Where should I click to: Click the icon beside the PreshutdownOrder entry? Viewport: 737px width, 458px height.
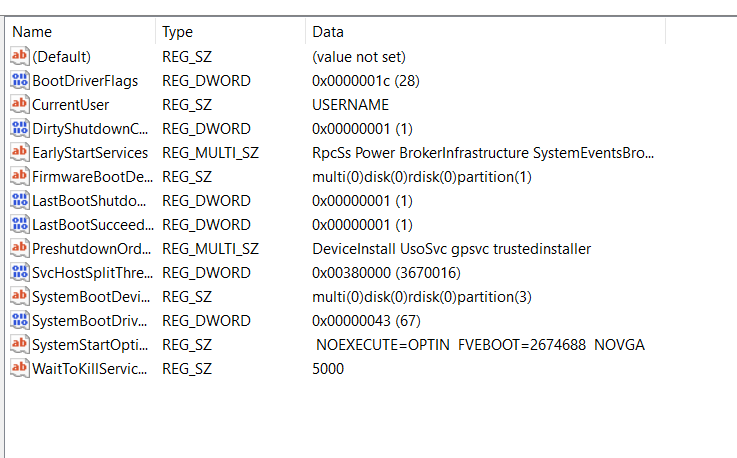coord(19,249)
